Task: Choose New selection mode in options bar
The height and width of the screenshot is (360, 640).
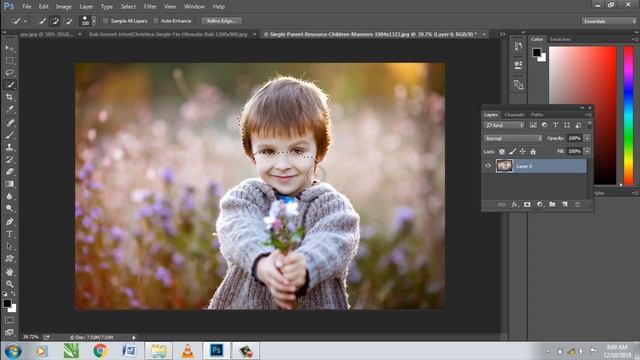Action: tap(42, 21)
